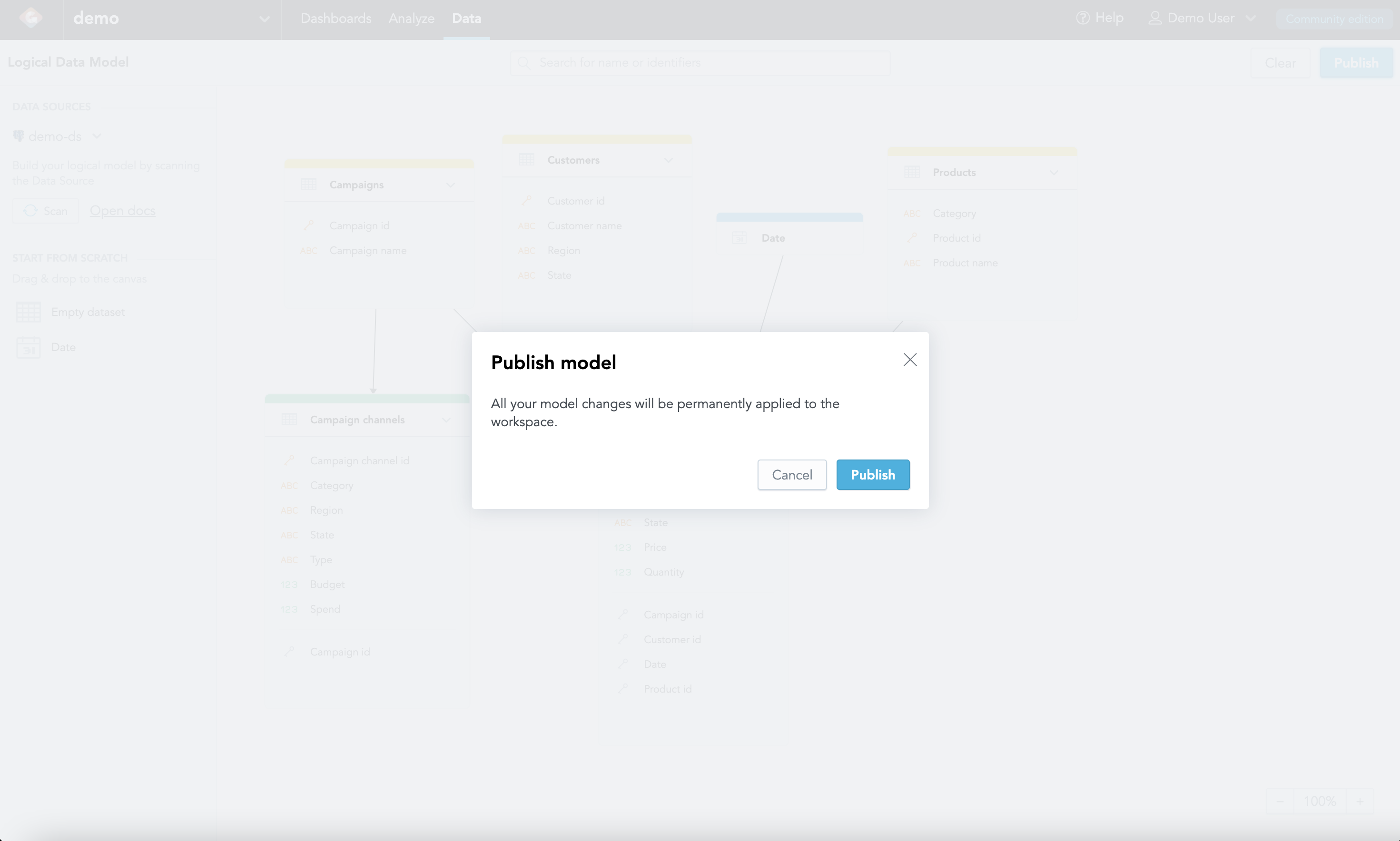This screenshot has height=841, width=1400.
Task: Select the Campaign name attribute
Action: 368,251
